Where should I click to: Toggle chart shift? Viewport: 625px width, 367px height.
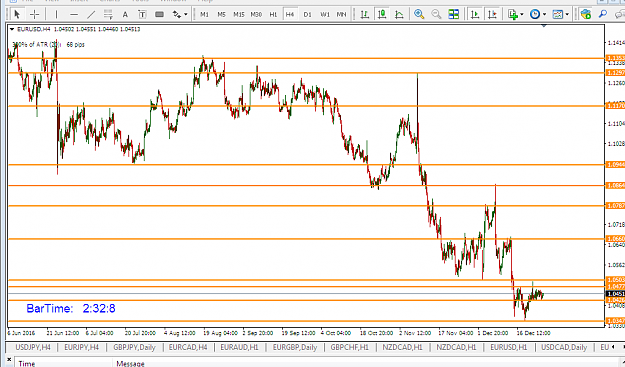492,14
